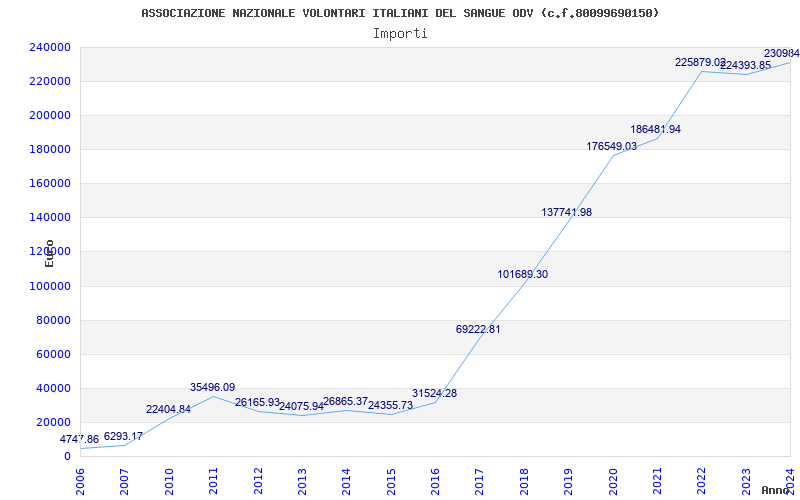Click the data label 224393.85
The width and height of the screenshot is (800, 500).
745,65
